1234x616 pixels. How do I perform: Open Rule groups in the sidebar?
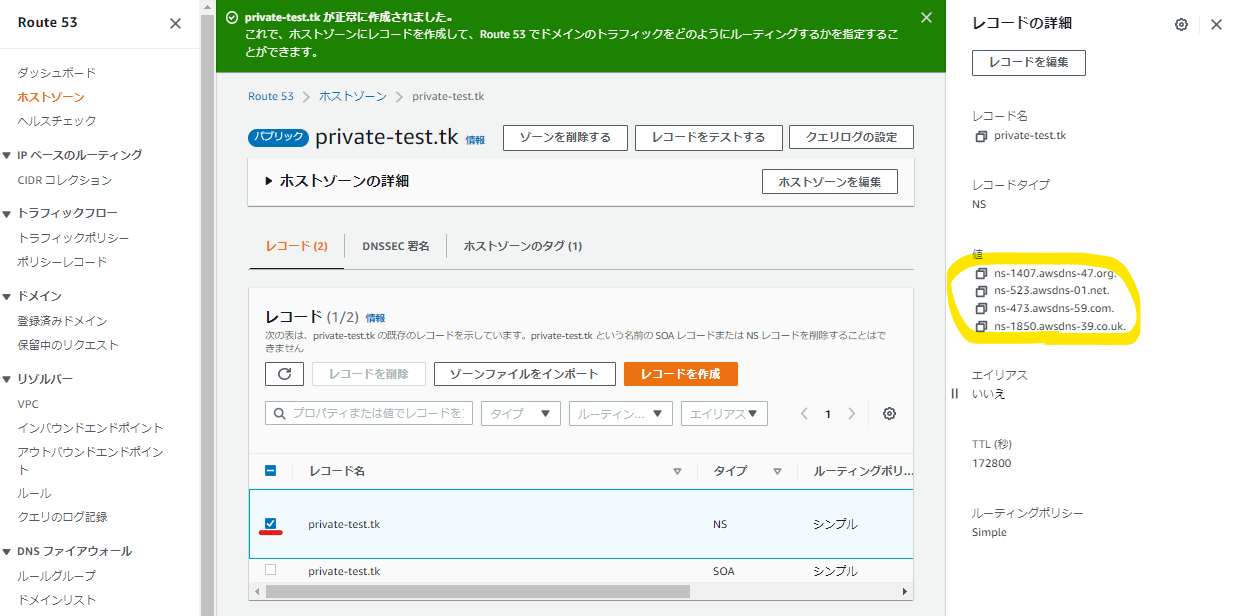point(57,576)
